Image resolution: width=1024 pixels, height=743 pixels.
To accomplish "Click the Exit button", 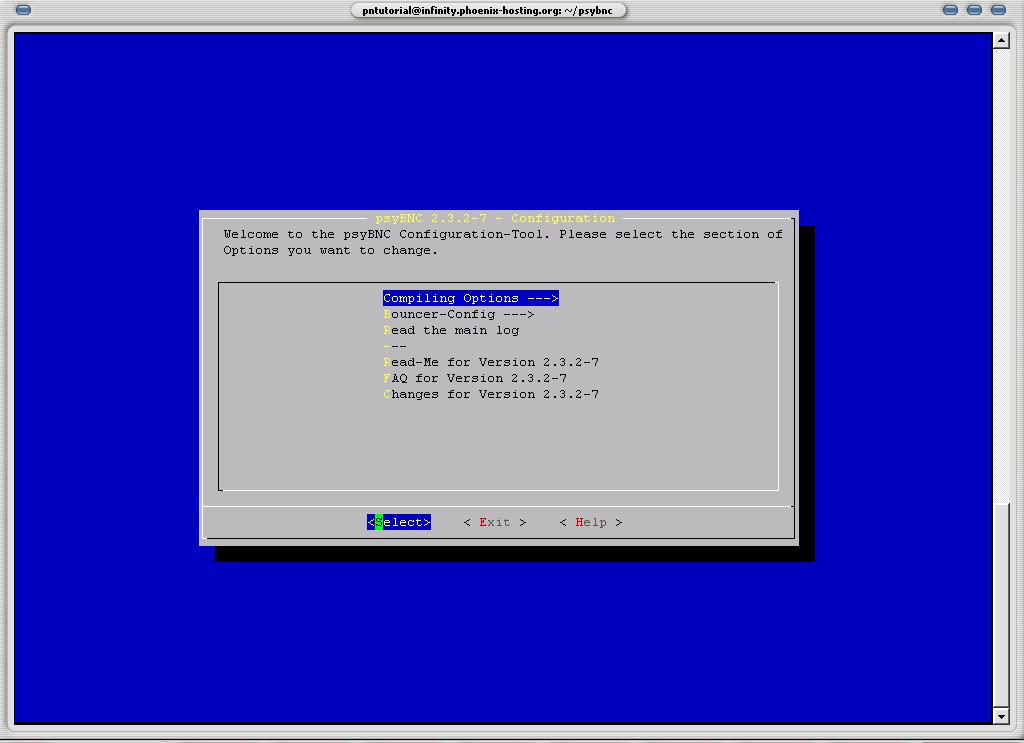I will (x=495, y=522).
